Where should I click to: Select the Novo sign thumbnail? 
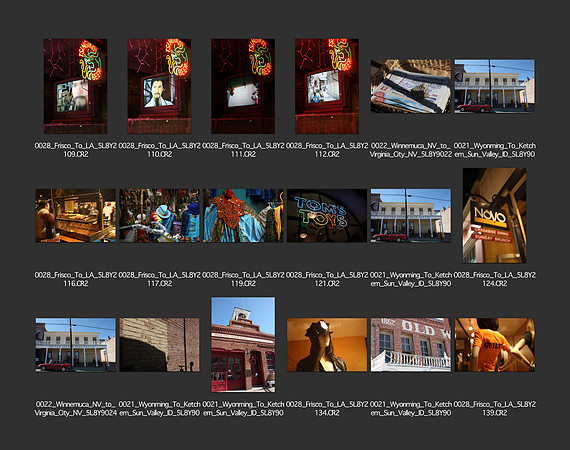click(x=494, y=216)
